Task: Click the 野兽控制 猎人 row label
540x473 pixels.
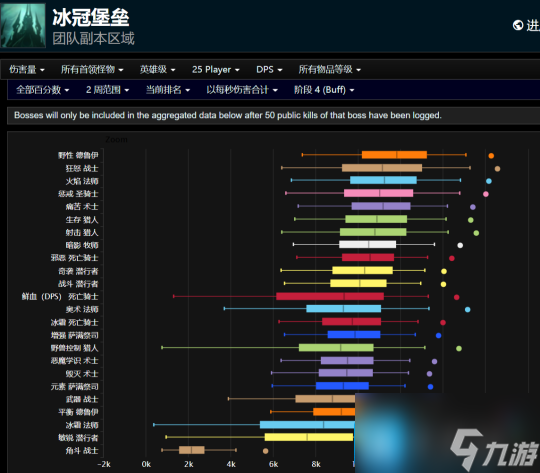Action: tap(74, 348)
